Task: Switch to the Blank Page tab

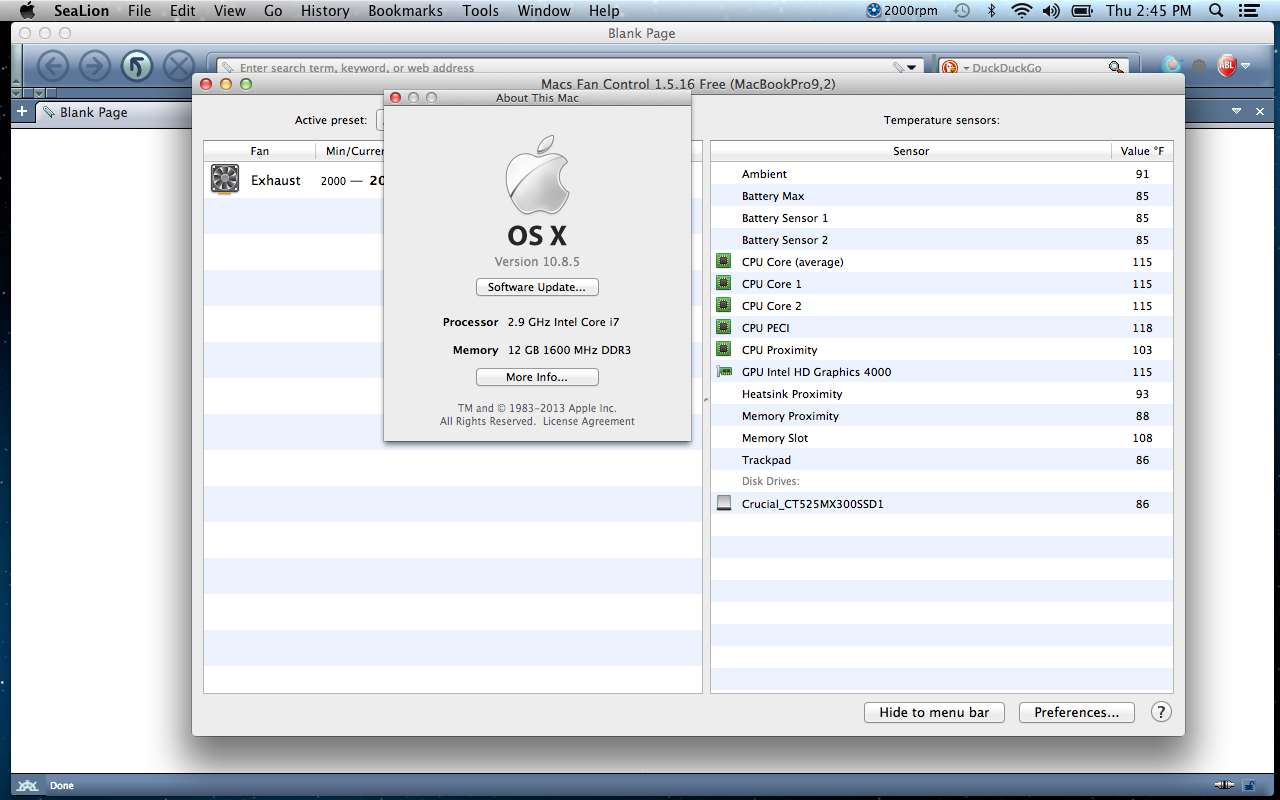Action: tap(92, 112)
